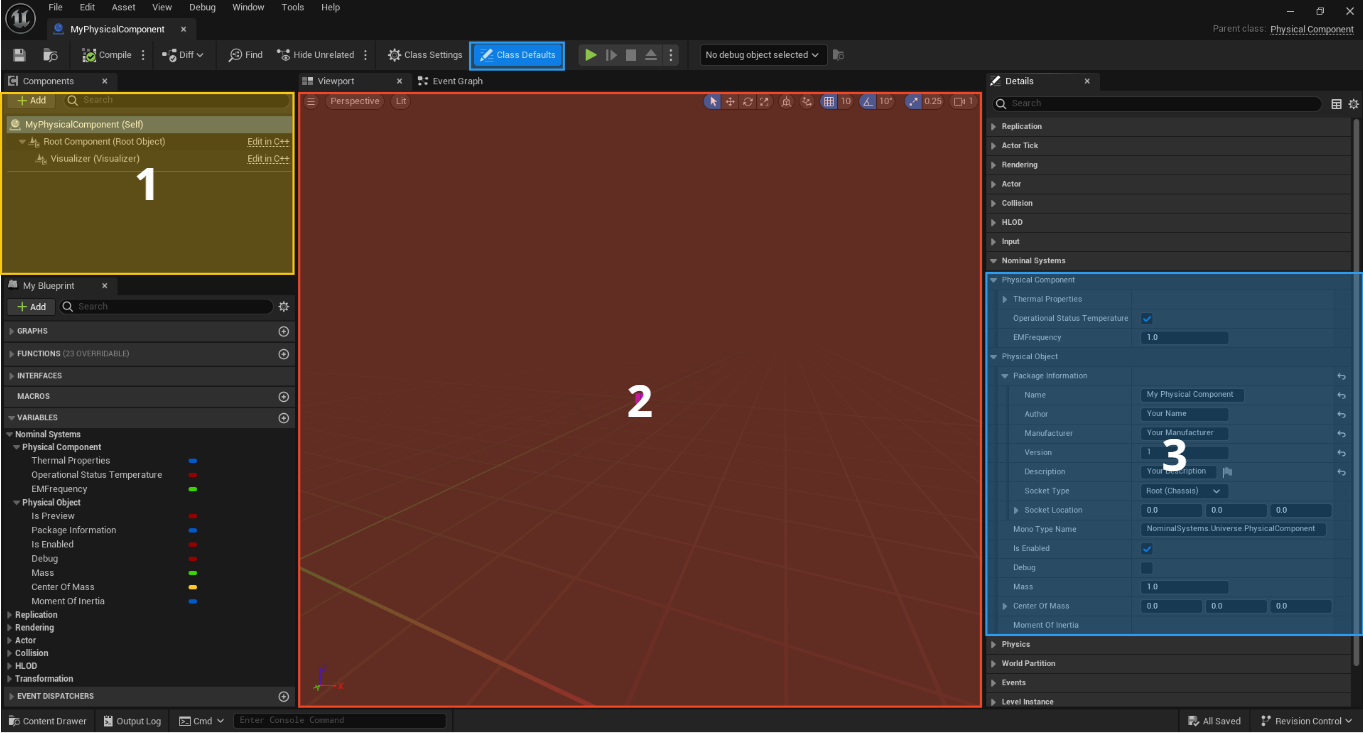Click the Browse to asset folder icon
Image resolution: width=1363 pixels, height=733 pixels.
point(50,55)
